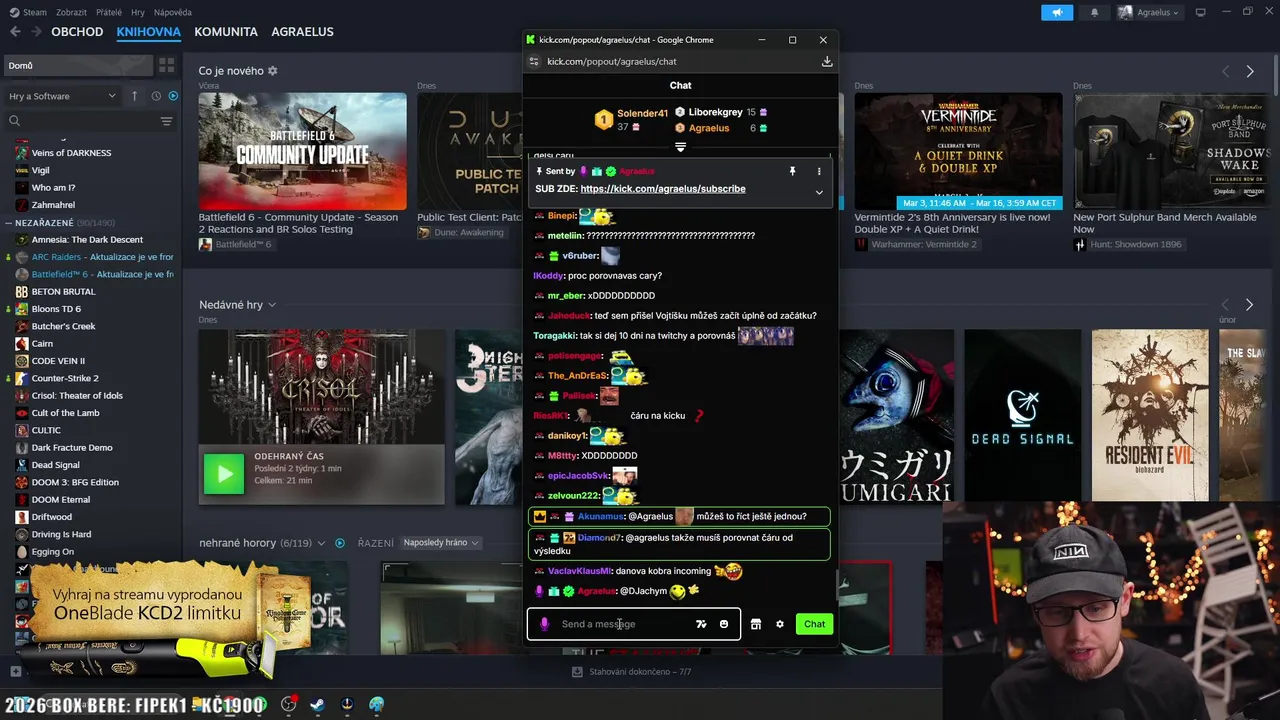The image size is (1280, 720).
Task: Open Steam 'Nápověda' menu
Action: tap(173, 12)
